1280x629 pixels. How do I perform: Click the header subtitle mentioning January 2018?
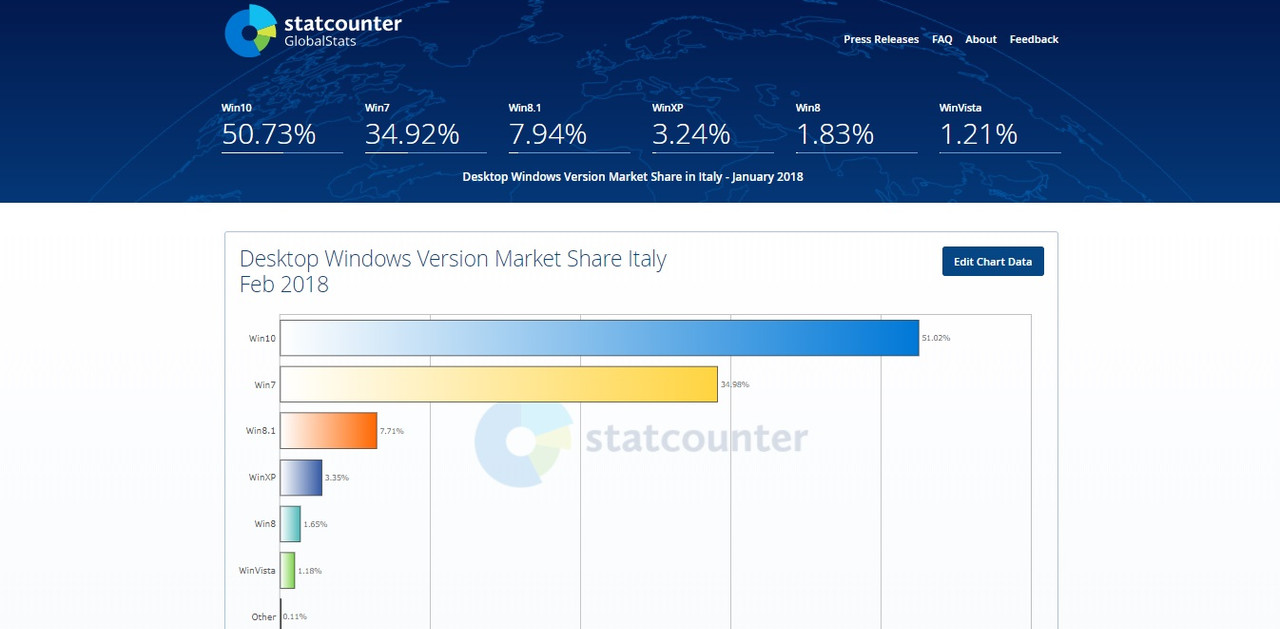tap(633, 177)
